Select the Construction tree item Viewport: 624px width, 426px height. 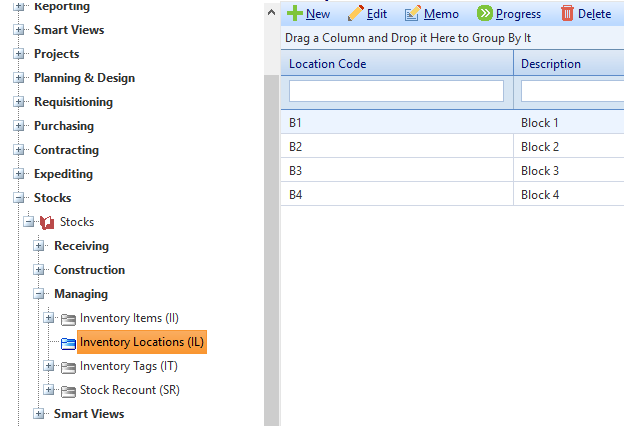coord(89,270)
